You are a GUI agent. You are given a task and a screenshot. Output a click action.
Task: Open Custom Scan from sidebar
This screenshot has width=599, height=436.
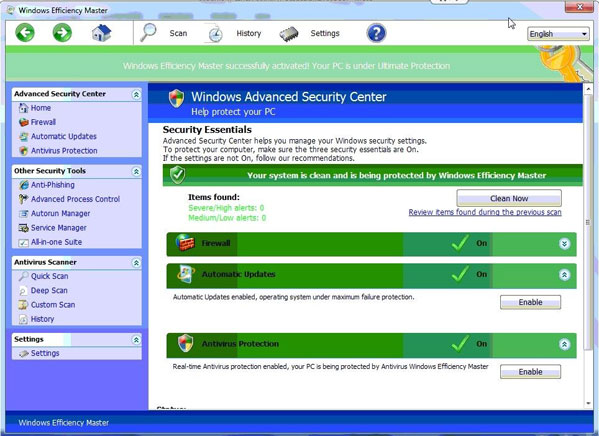click(x=53, y=305)
